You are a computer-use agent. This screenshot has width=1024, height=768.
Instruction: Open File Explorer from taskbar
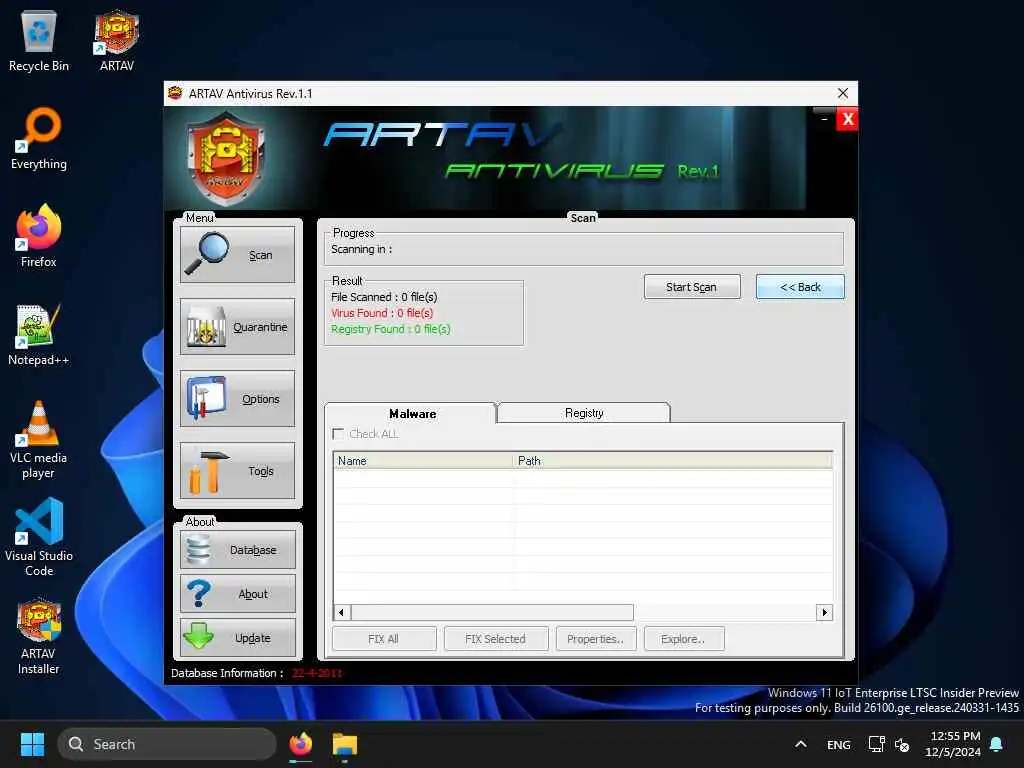(x=345, y=744)
